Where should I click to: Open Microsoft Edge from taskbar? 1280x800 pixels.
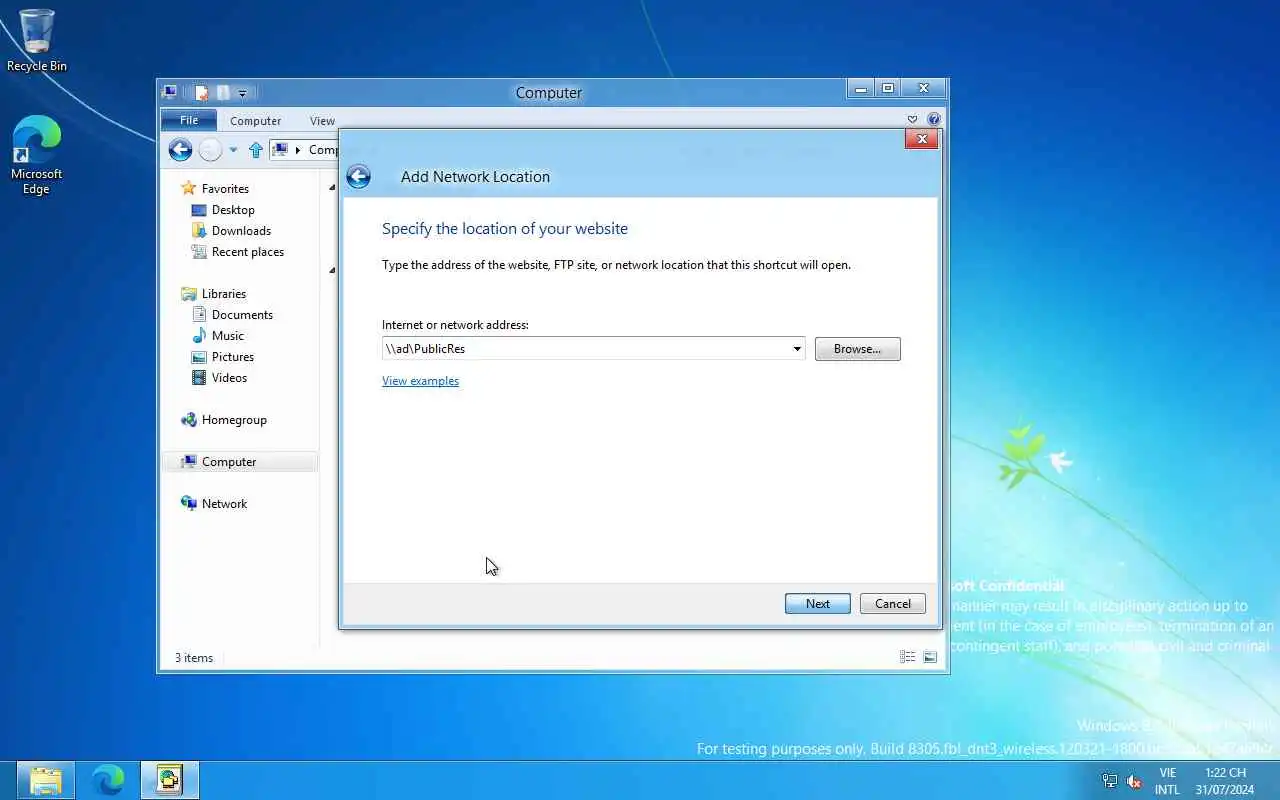[x=108, y=780]
